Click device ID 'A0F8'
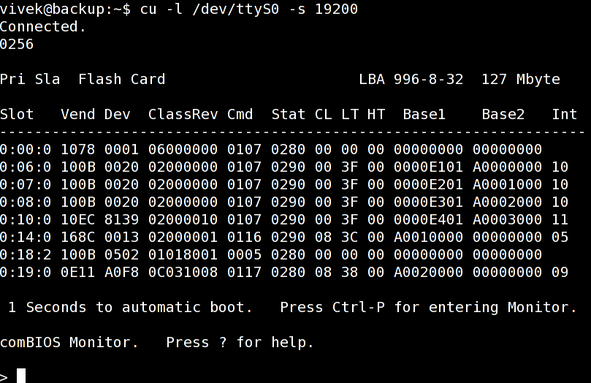591x383 pixels. pyautogui.click(x=122, y=272)
